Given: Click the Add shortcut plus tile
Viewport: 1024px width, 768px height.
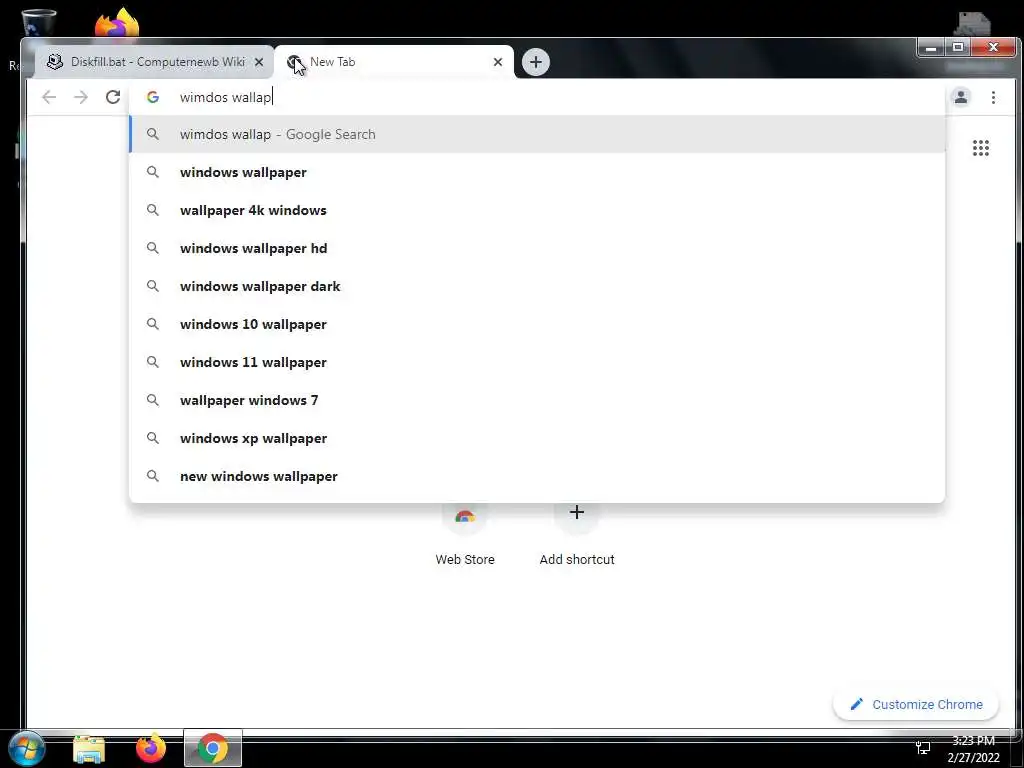Looking at the screenshot, I should 577,536.
